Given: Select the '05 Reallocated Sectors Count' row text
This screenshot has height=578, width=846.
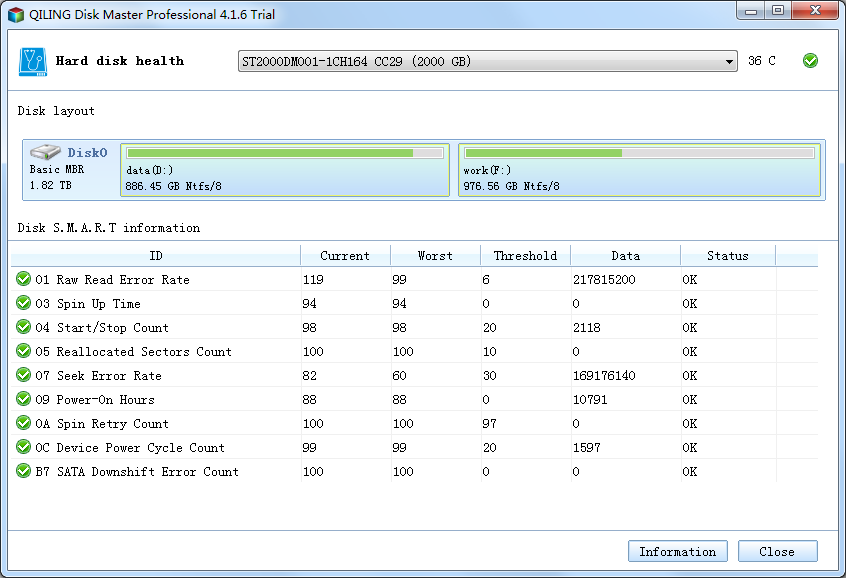Looking at the screenshot, I should click(133, 352).
